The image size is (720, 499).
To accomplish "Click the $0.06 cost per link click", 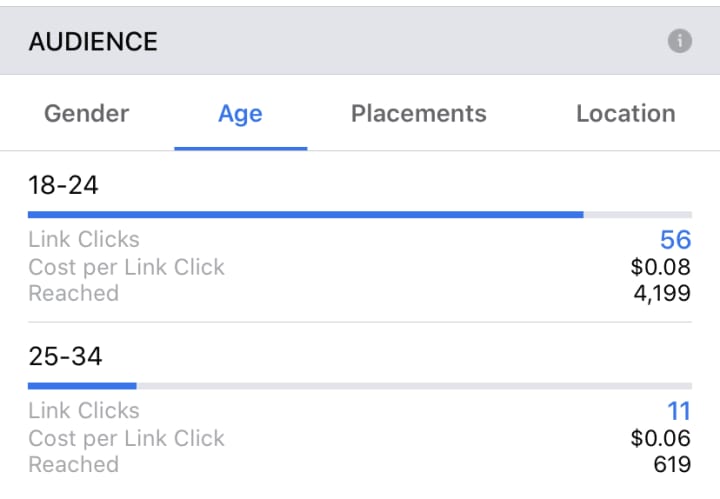I will [x=660, y=438].
